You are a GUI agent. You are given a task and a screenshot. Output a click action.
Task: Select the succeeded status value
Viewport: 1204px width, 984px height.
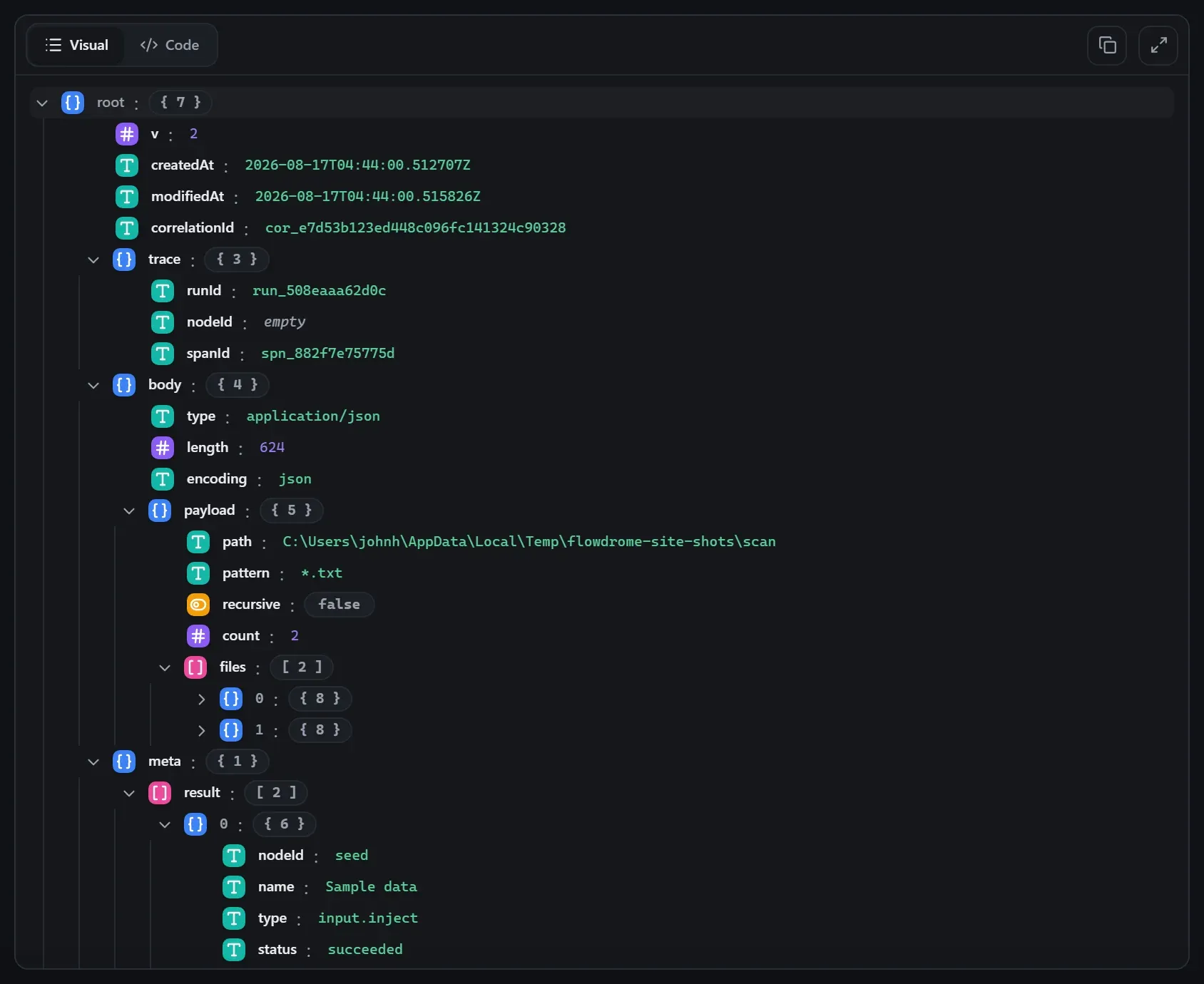[x=365, y=950]
